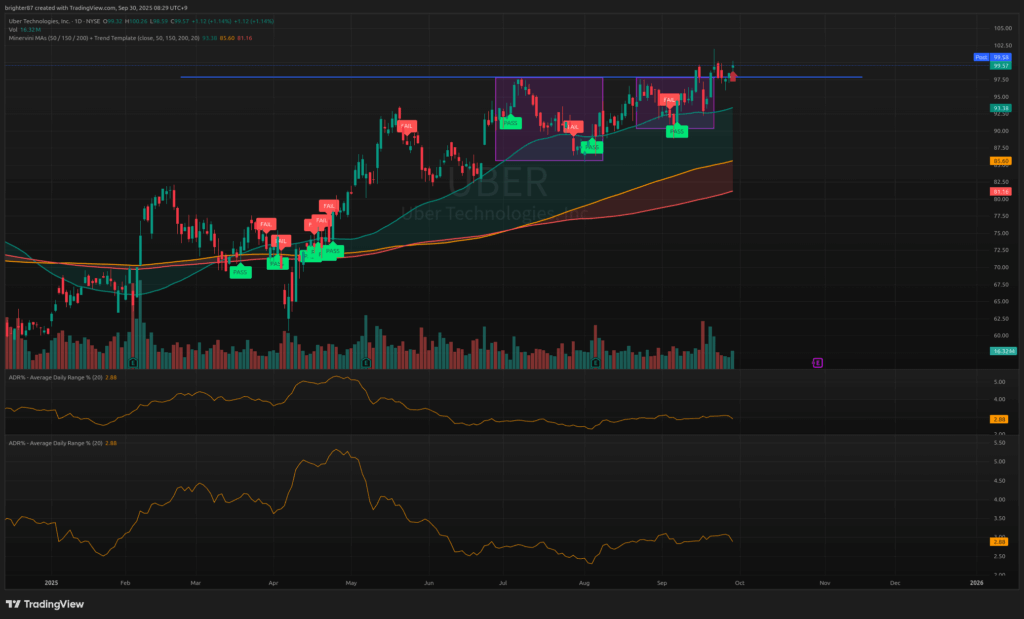Click the PASS label in early July

(510, 123)
